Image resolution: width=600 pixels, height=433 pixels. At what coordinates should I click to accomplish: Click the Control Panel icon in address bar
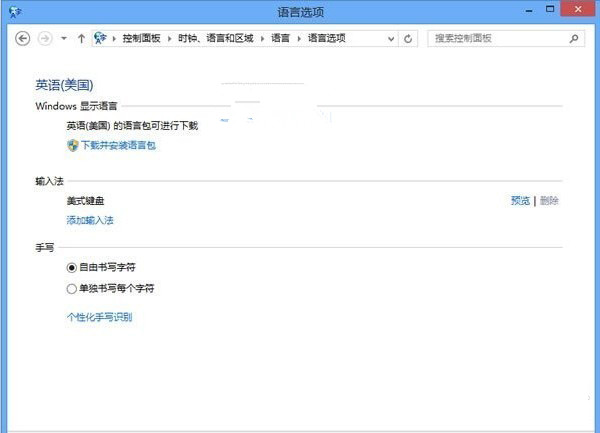coord(100,38)
